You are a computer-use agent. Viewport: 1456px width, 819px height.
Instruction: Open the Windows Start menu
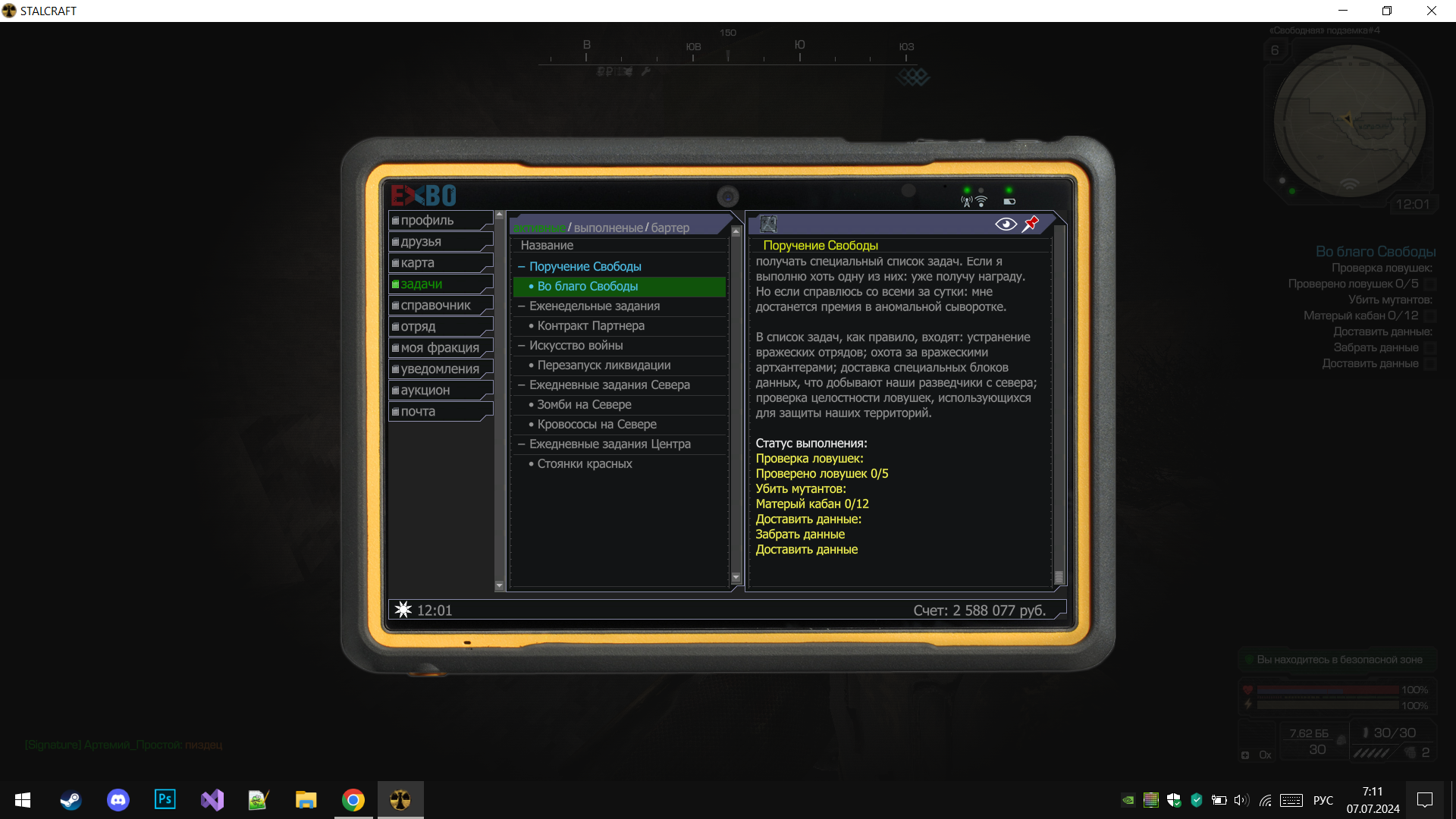[x=23, y=800]
